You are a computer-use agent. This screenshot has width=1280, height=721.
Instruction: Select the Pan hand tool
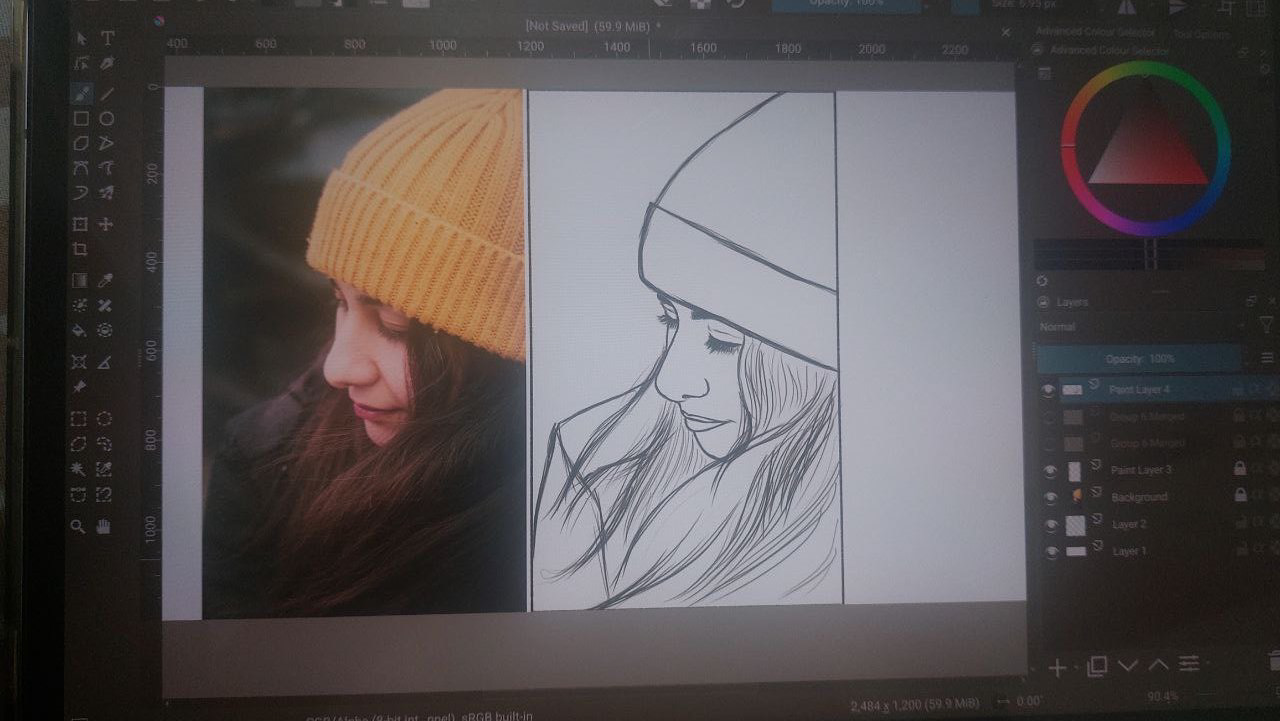point(103,526)
